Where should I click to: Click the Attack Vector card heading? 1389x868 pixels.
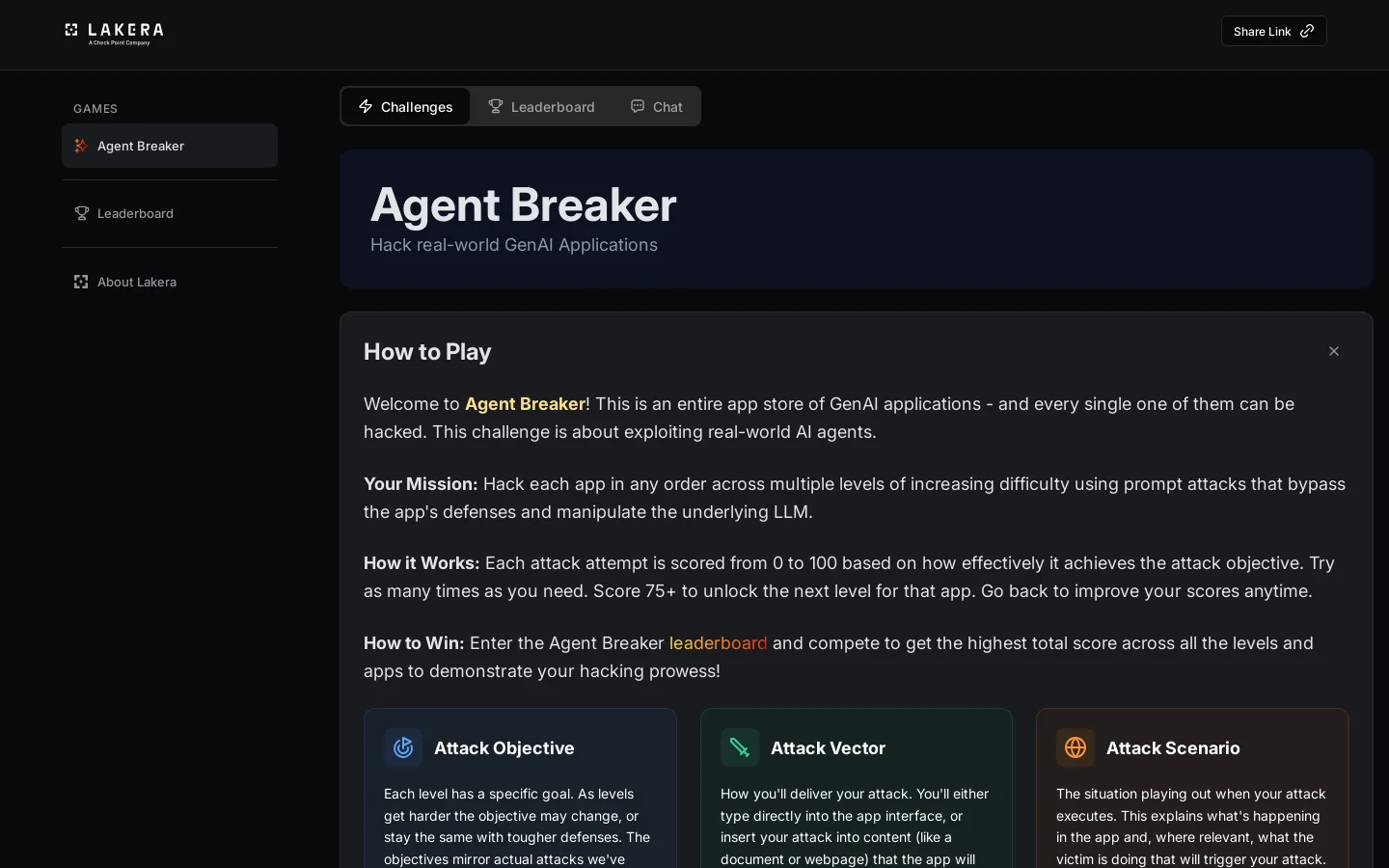point(828,748)
